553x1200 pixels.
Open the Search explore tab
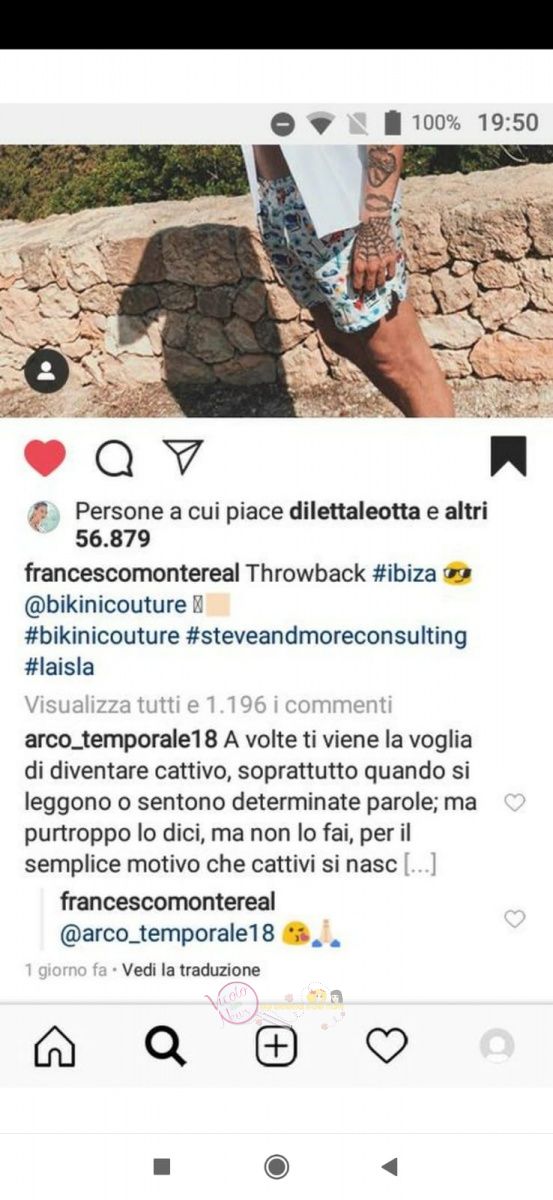166,1047
